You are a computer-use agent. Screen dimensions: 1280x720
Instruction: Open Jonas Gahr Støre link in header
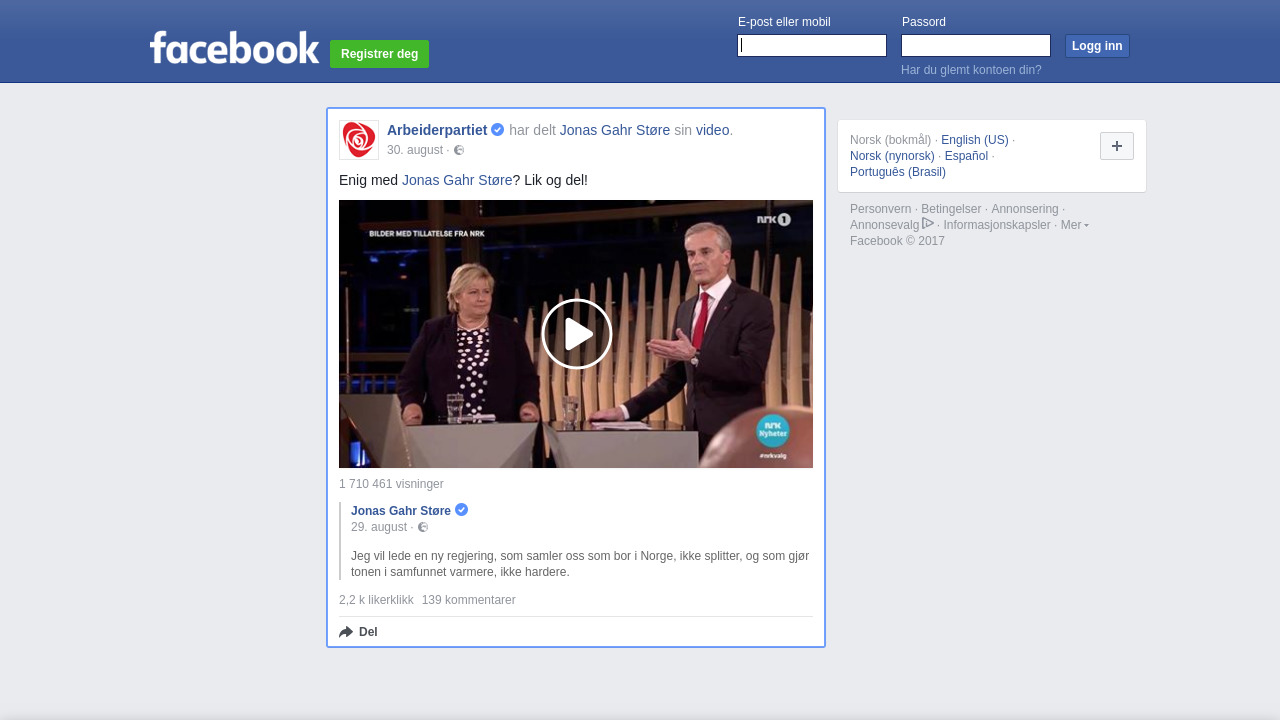pos(615,130)
